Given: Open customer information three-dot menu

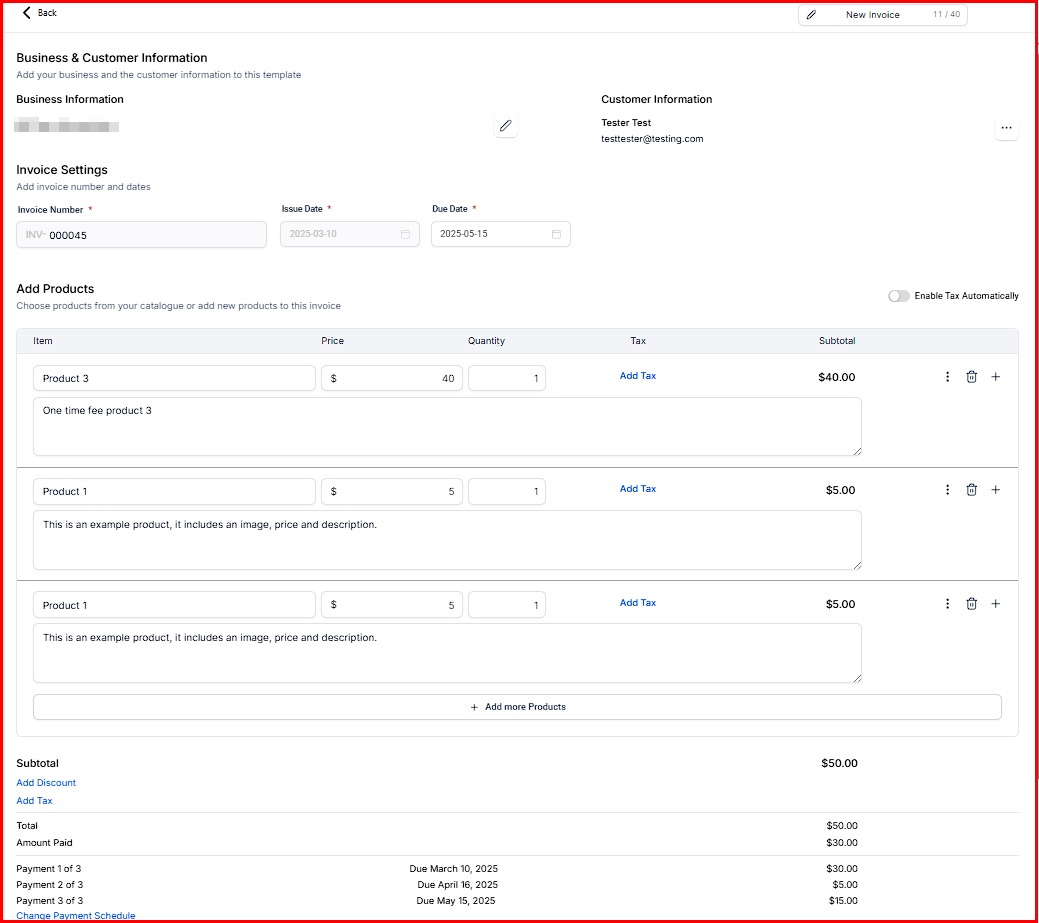Looking at the screenshot, I should tap(1006, 128).
